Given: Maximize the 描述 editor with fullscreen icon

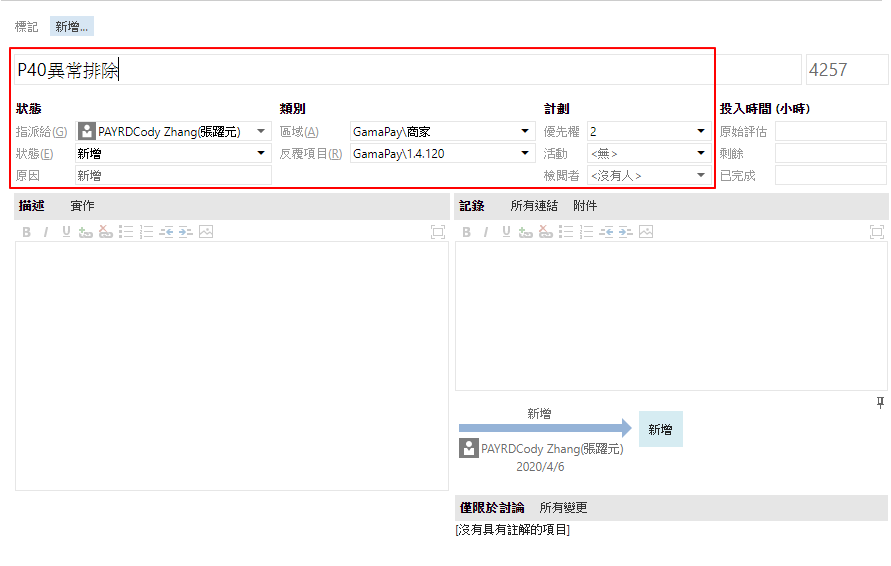Looking at the screenshot, I should tap(437, 232).
